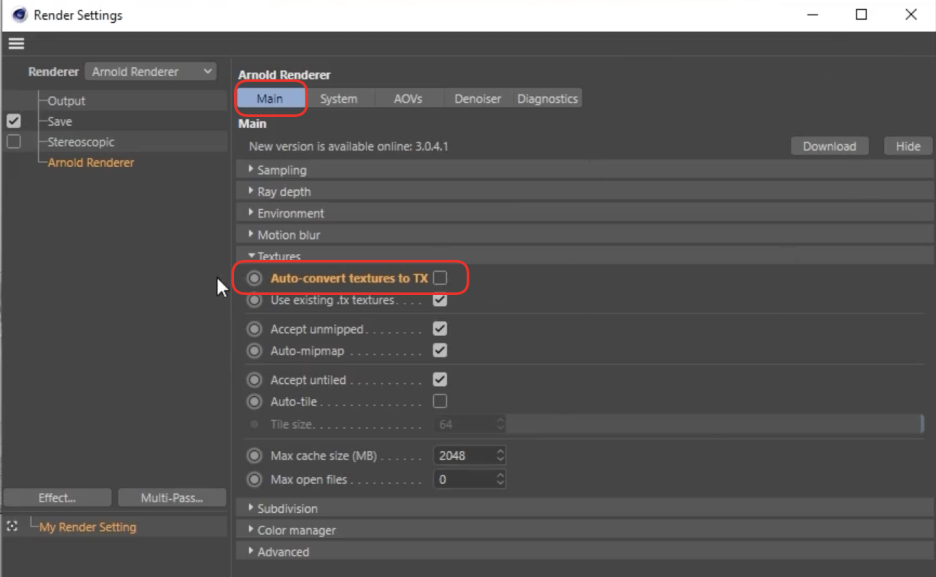Click animation dot beside Auto-tile

click(x=254, y=402)
